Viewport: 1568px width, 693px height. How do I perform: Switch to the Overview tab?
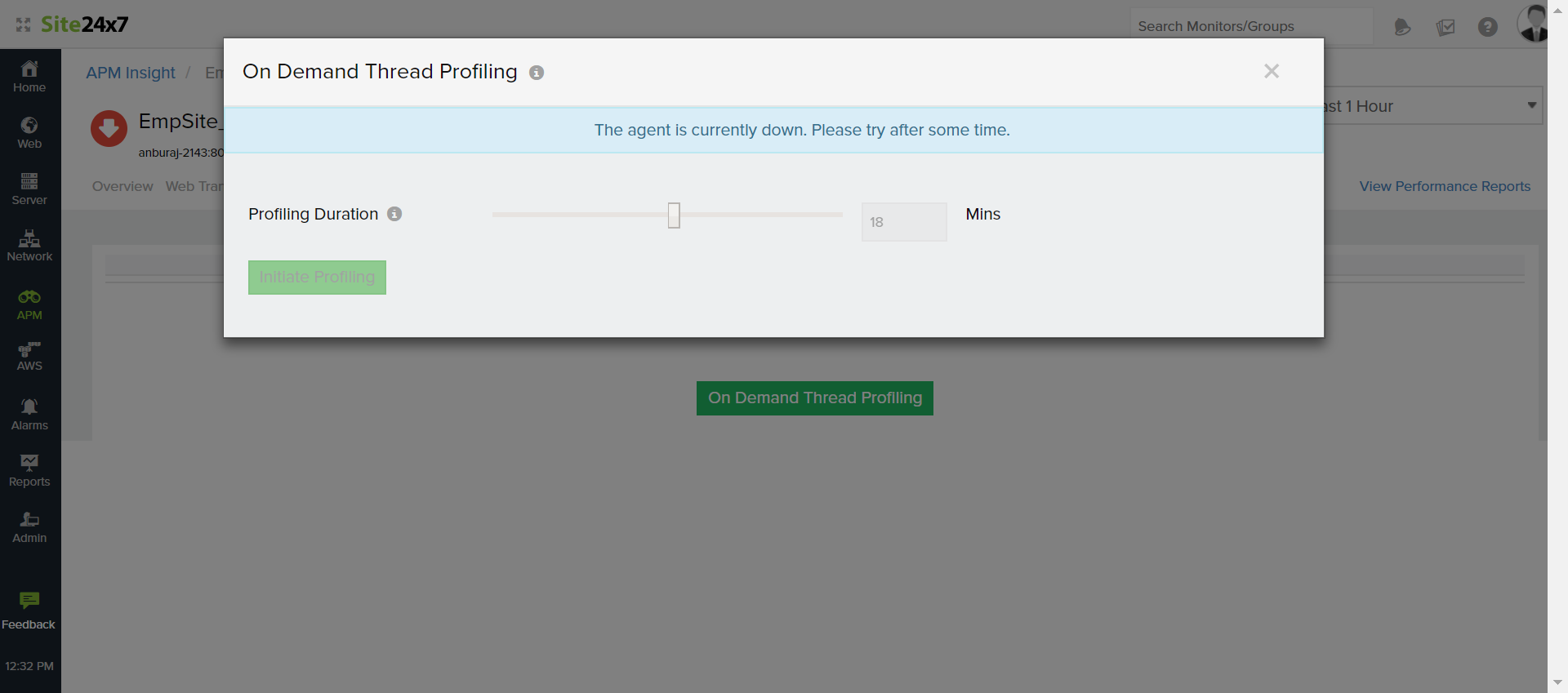click(x=122, y=186)
